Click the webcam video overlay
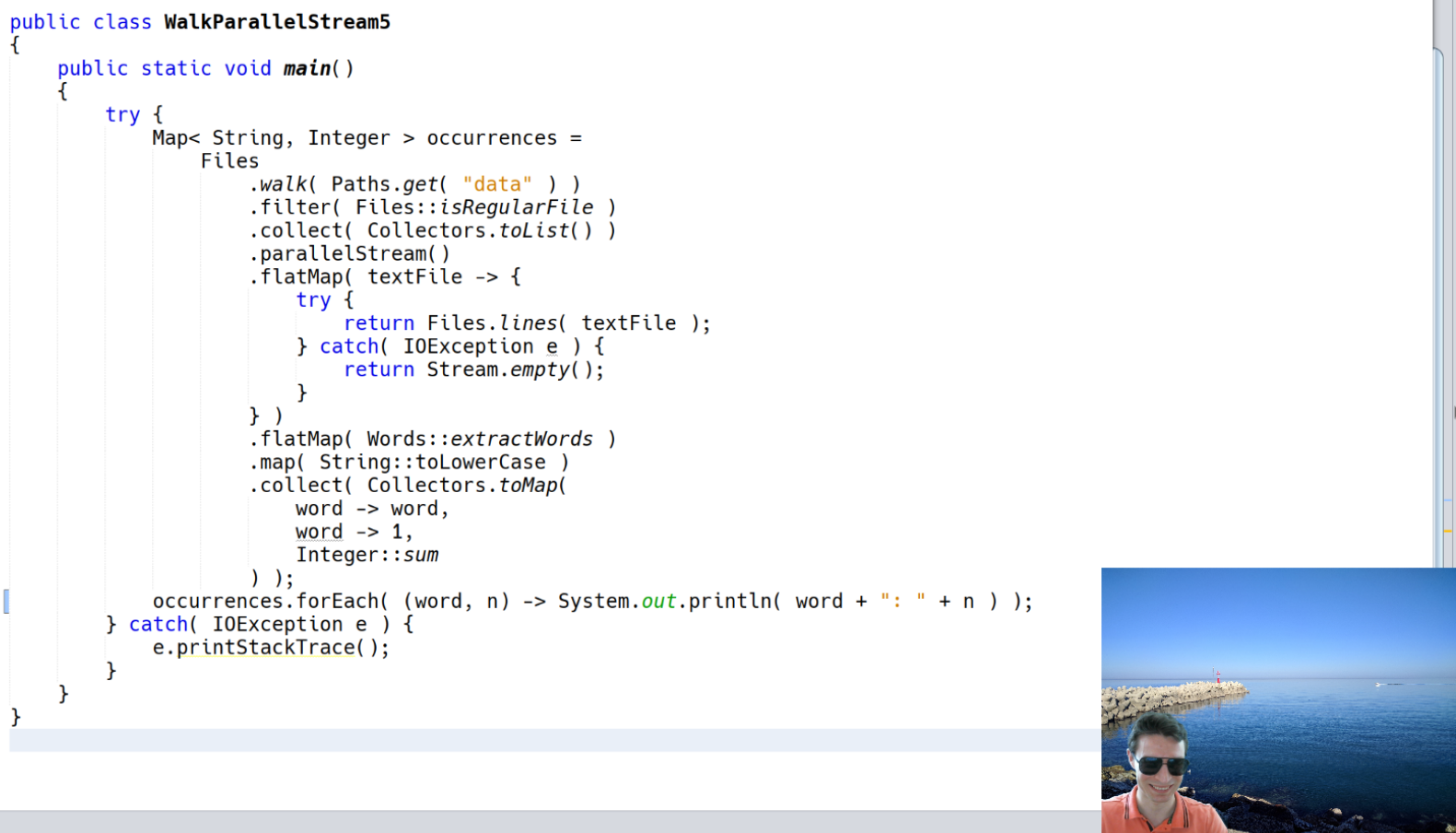Screen dimensions: 1456x833 click(1278, 700)
